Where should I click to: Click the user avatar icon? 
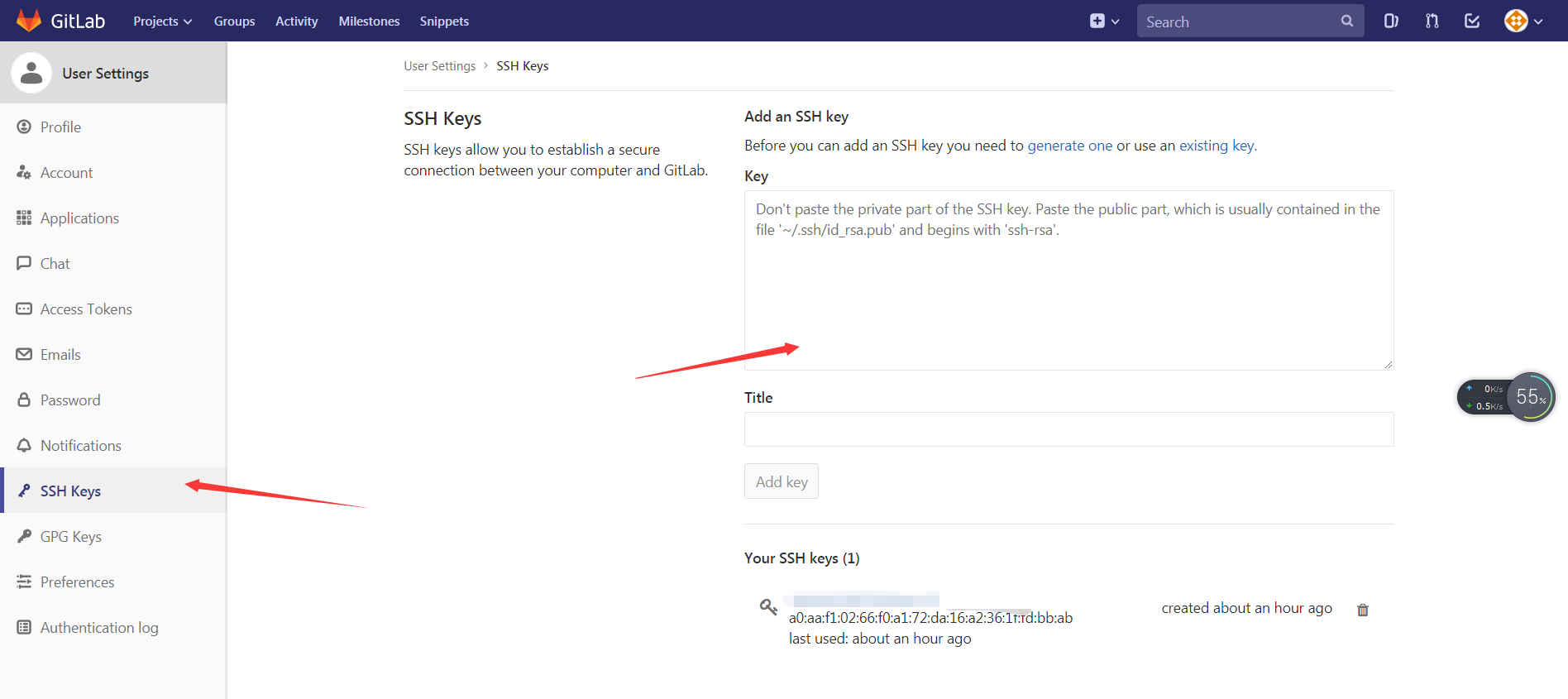tap(1516, 22)
